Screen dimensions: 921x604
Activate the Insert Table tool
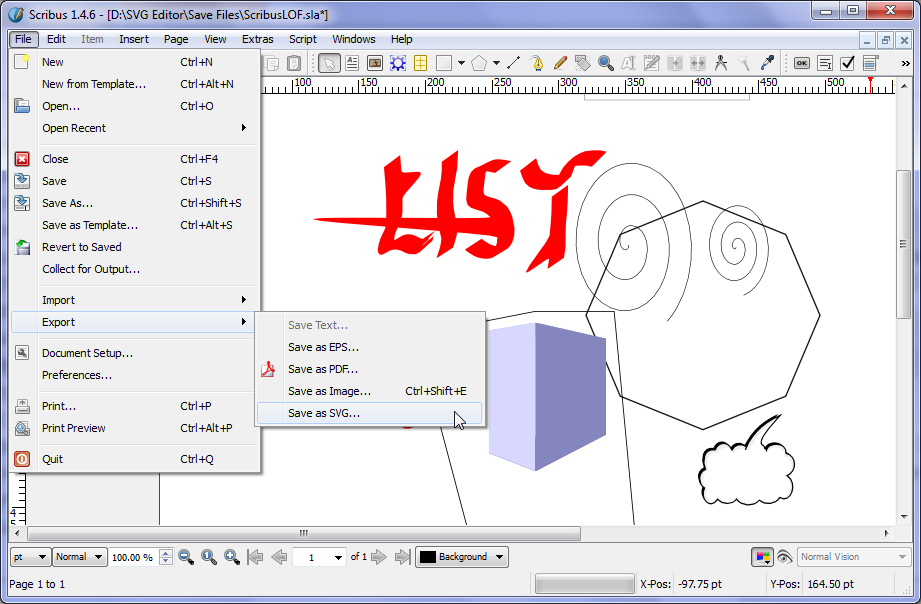point(421,63)
